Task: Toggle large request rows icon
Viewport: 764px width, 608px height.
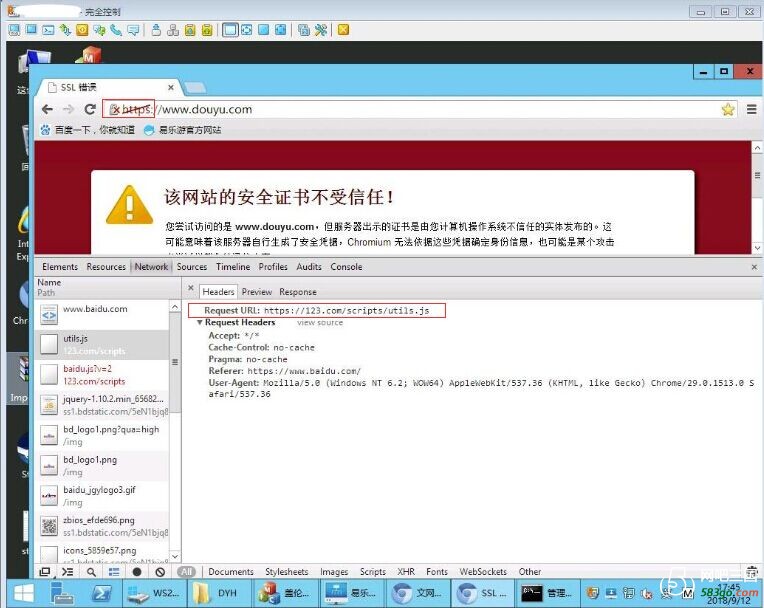Action: click(x=114, y=572)
